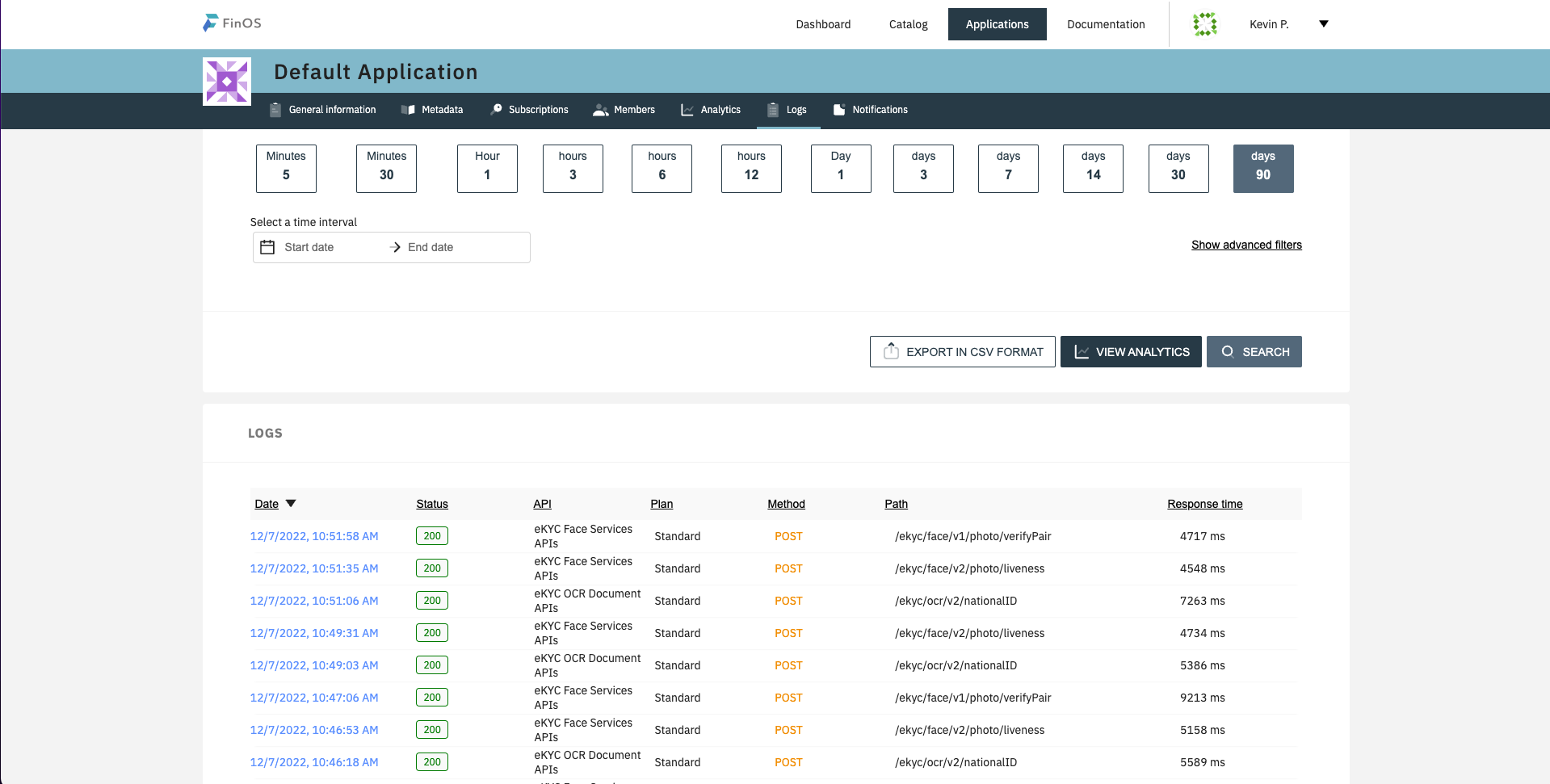Click the Subscriptions key icon

click(x=496, y=110)
